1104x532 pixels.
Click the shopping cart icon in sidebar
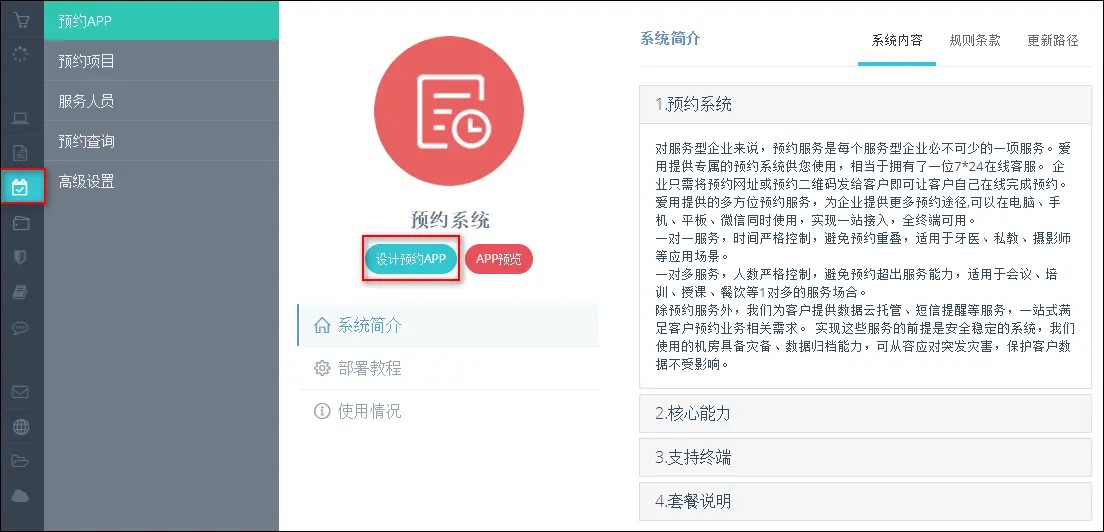tap(21, 20)
